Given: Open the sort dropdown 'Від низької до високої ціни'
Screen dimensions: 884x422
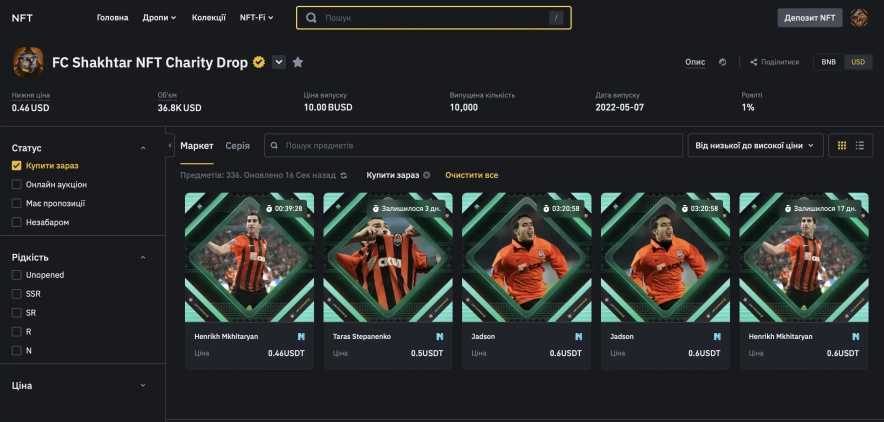Looking at the screenshot, I should pos(755,146).
